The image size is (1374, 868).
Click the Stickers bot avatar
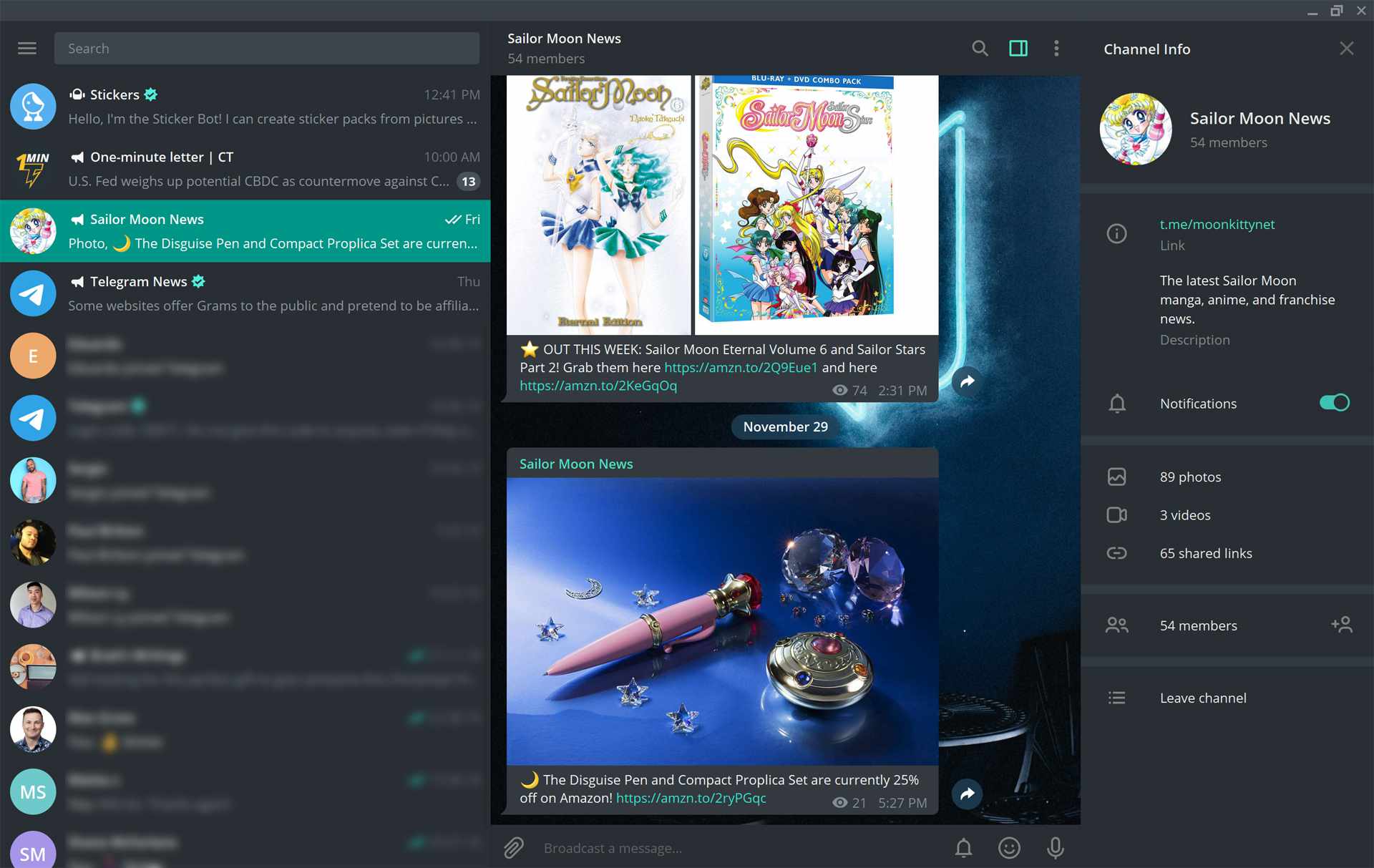(x=33, y=107)
